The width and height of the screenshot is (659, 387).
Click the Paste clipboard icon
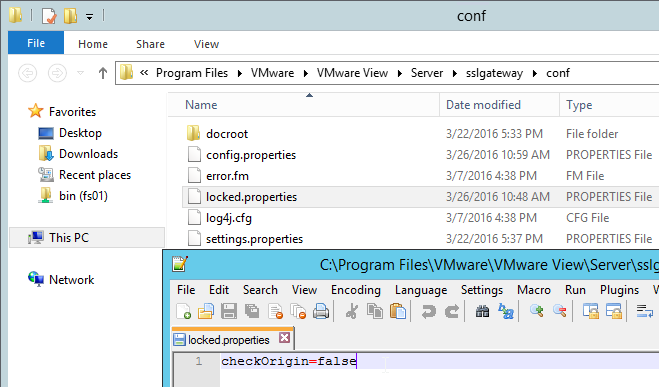coord(398,312)
